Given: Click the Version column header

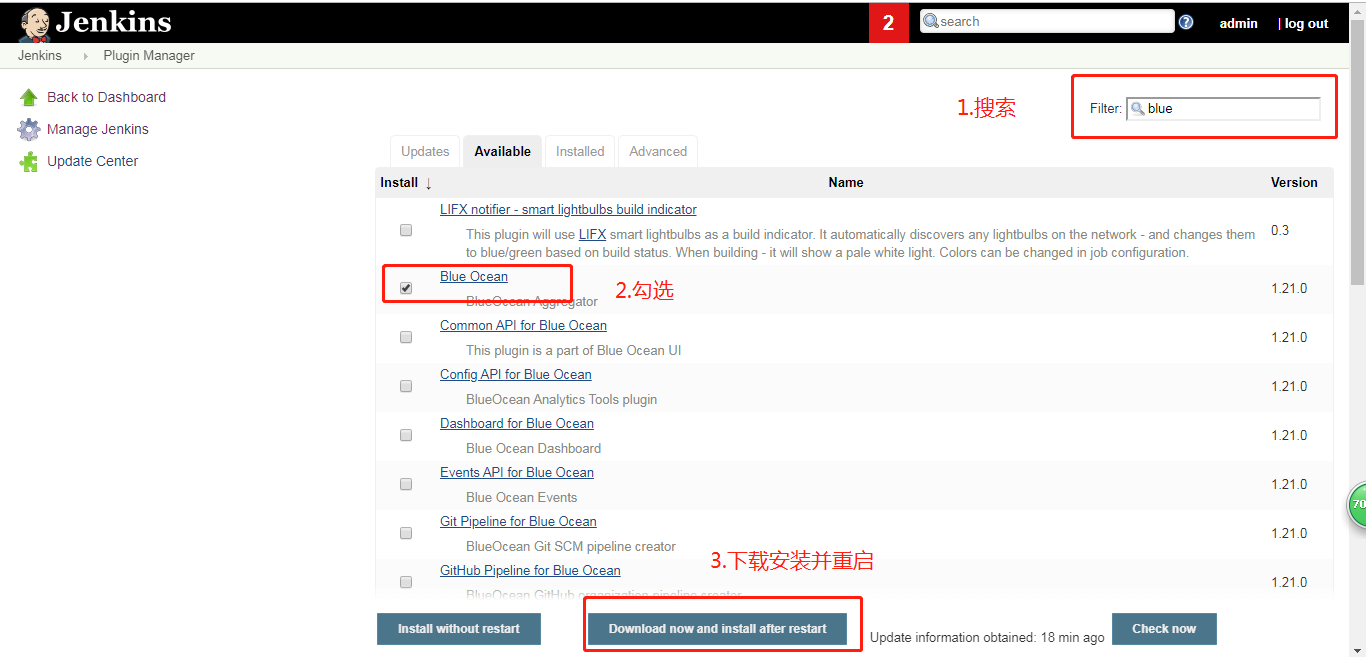Looking at the screenshot, I should (1294, 183).
